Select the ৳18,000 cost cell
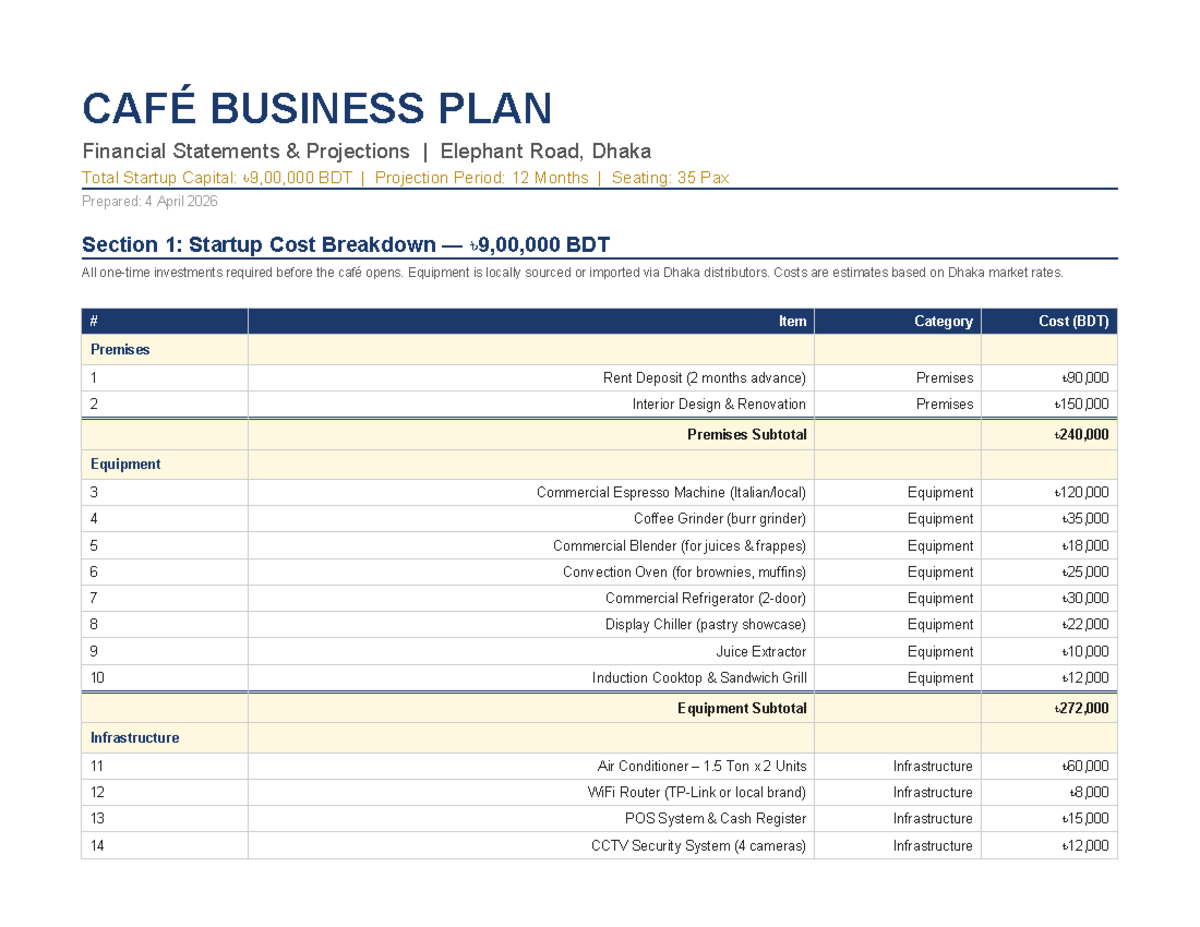This screenshot has width=1200, height=927. tap(1049, 546)
